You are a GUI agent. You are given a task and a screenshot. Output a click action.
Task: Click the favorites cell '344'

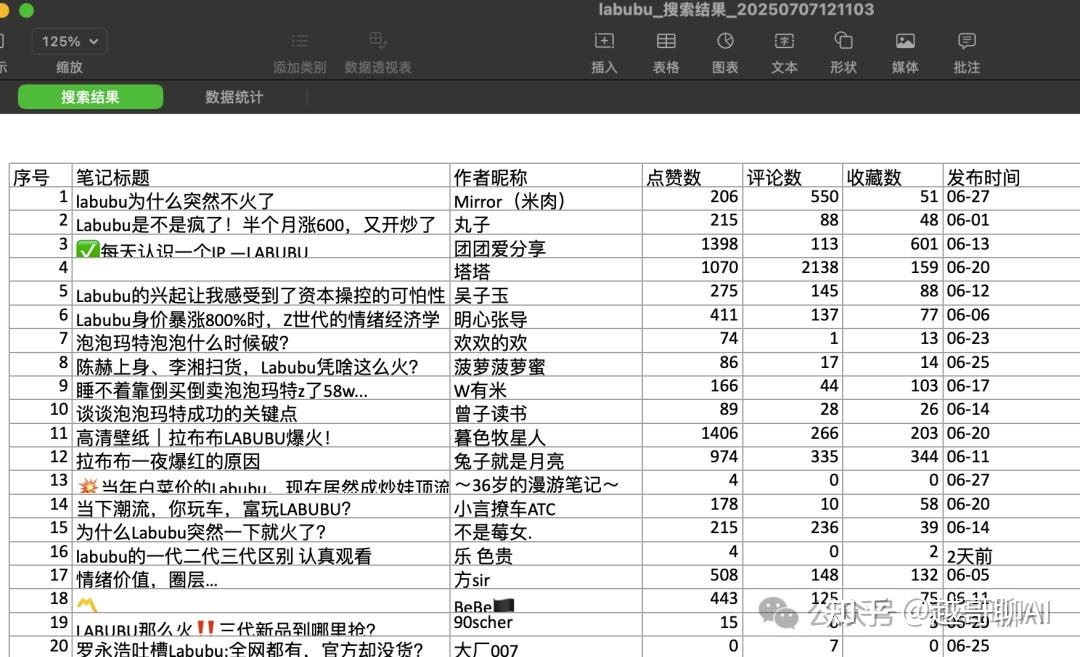[x=892, y=459]
